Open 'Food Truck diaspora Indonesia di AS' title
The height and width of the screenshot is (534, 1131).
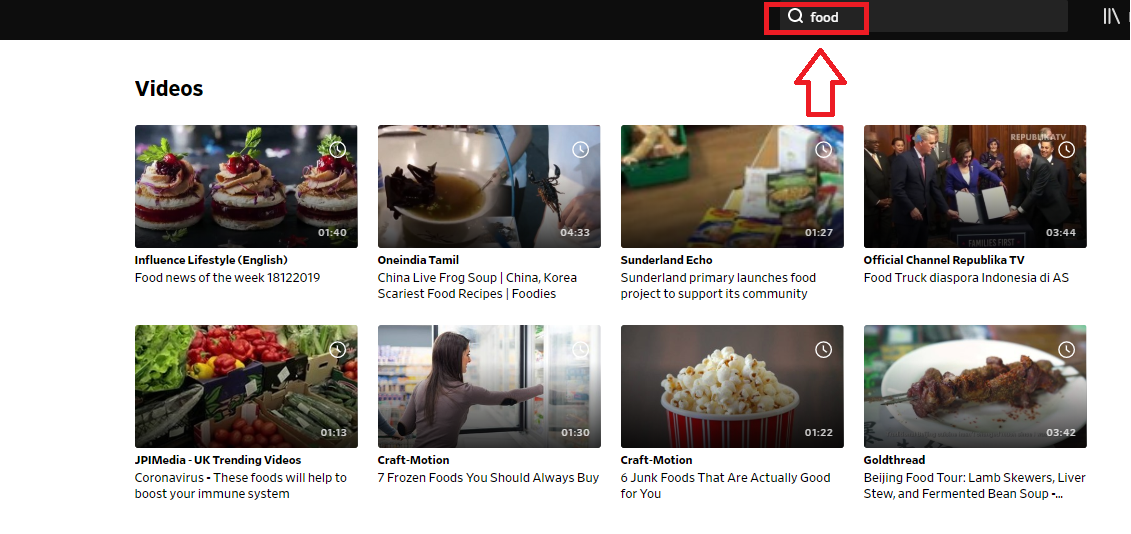coord(966,278)
